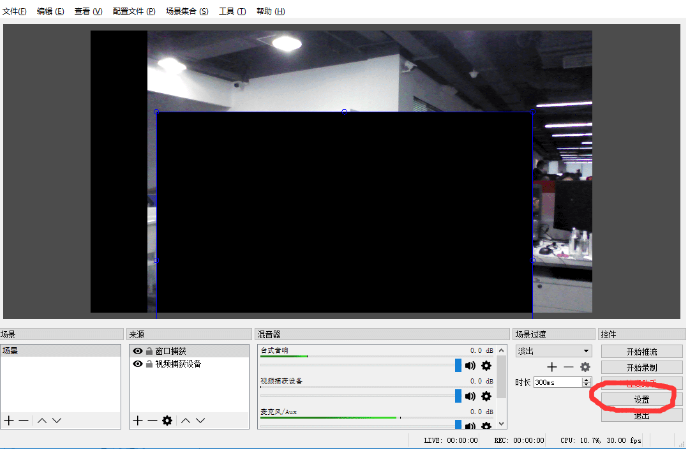Increase the 时长 duration with the stepper arrow

click(x=586, y=379)
